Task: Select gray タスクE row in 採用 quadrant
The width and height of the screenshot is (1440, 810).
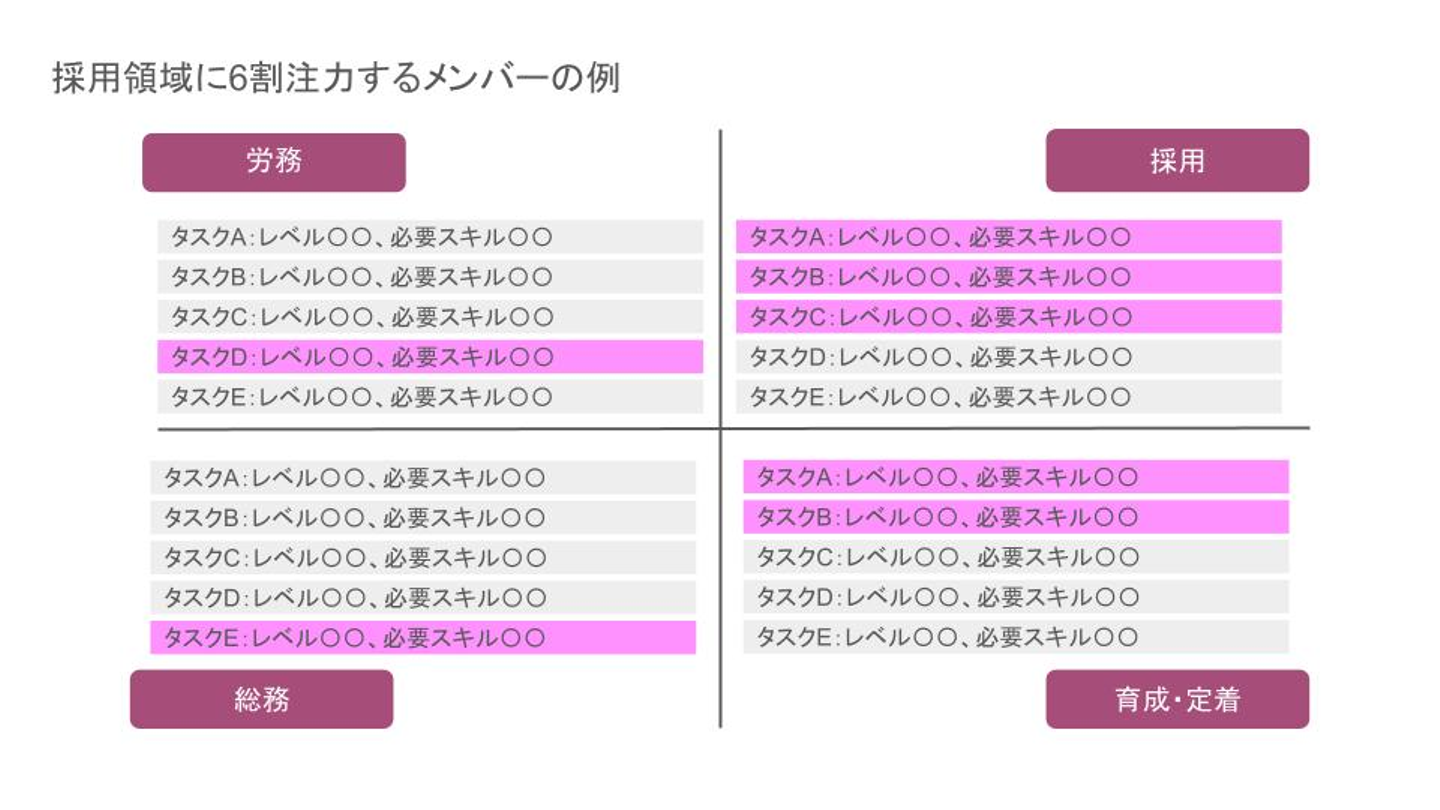Action: pos(1008,397)
